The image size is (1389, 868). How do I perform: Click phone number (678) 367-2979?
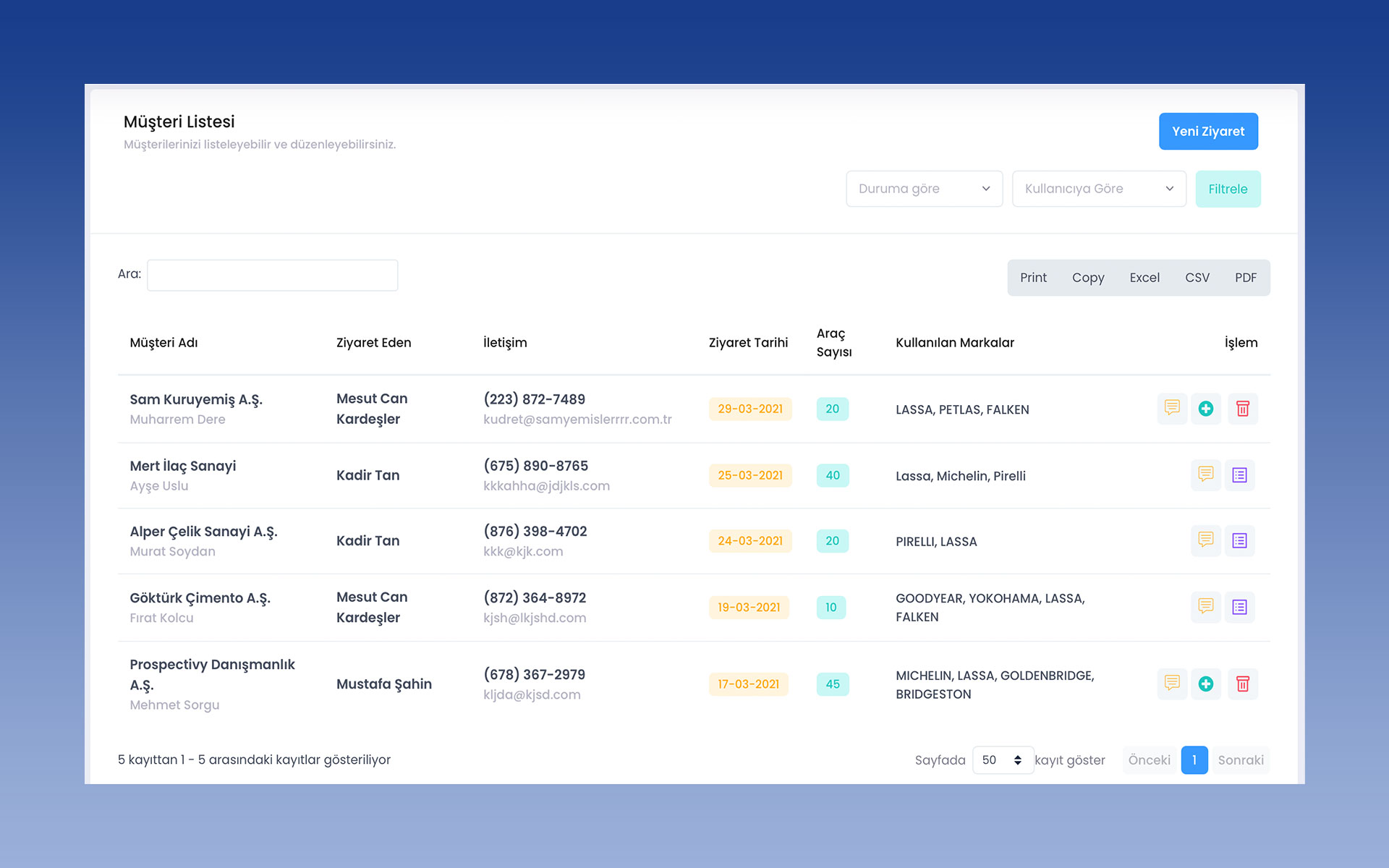click(534, 674)
